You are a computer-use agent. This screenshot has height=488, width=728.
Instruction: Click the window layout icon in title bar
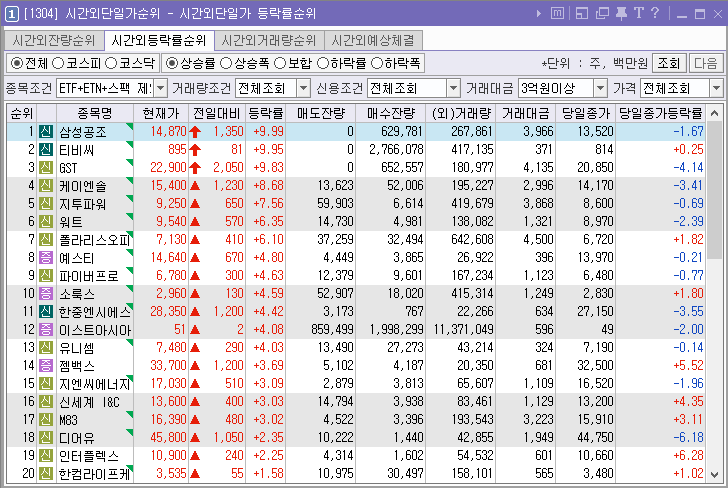point(581,13)
